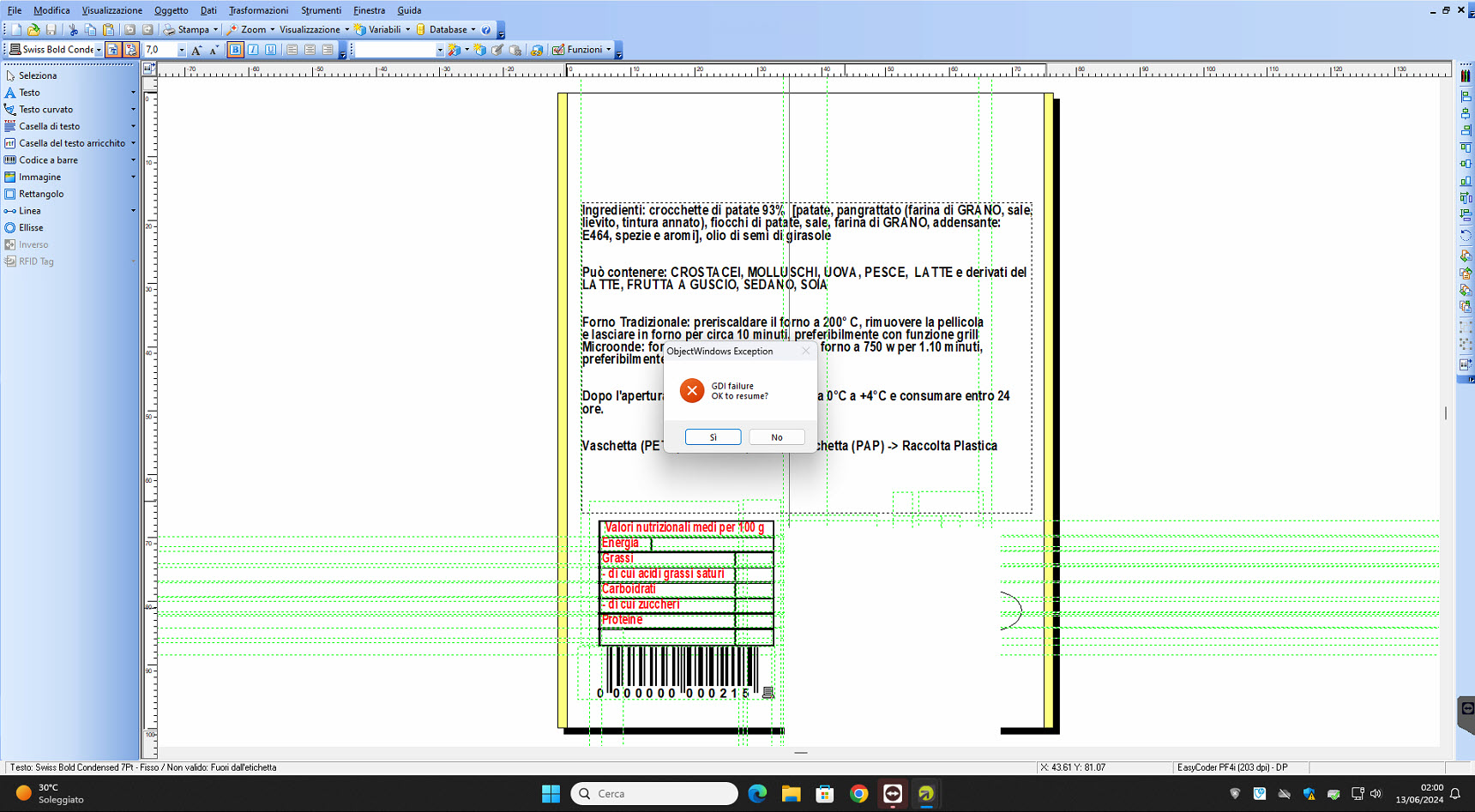
Task: Open the Strumenti menu
Action: click(x=321, y=10)
